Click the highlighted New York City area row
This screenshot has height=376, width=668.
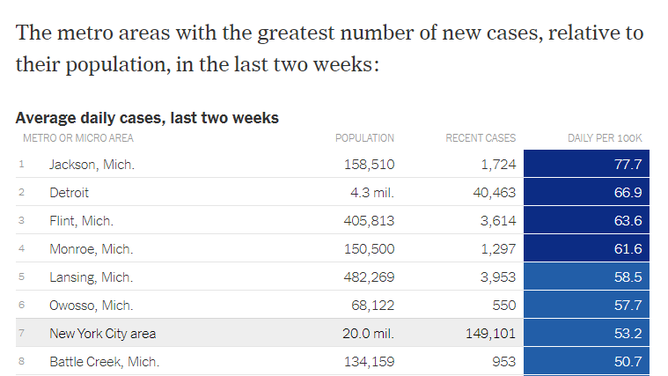[332, 333]
